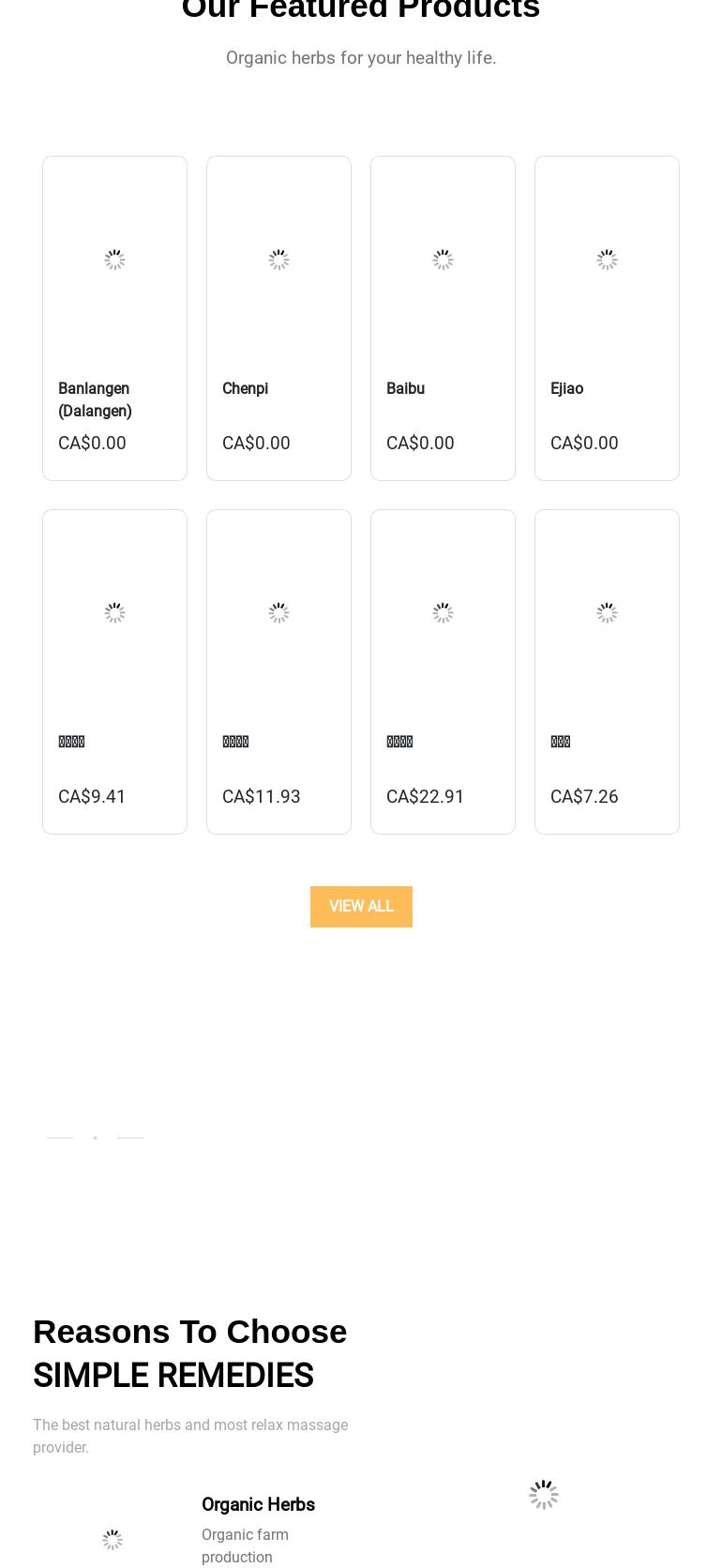Viewport: 722px width, 1568px height.
Task: Click the large loading image right of Reasons section
Action: (544, 1495)
